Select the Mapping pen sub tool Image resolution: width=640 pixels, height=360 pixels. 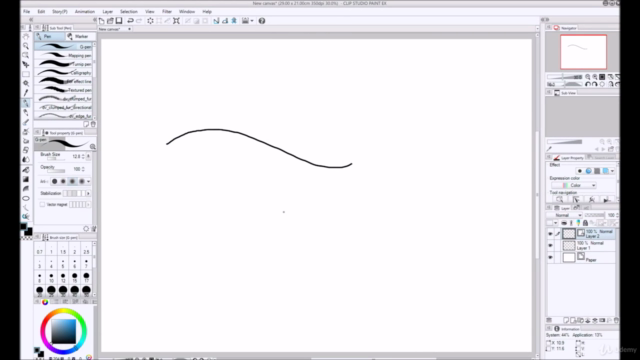point(64,56)
